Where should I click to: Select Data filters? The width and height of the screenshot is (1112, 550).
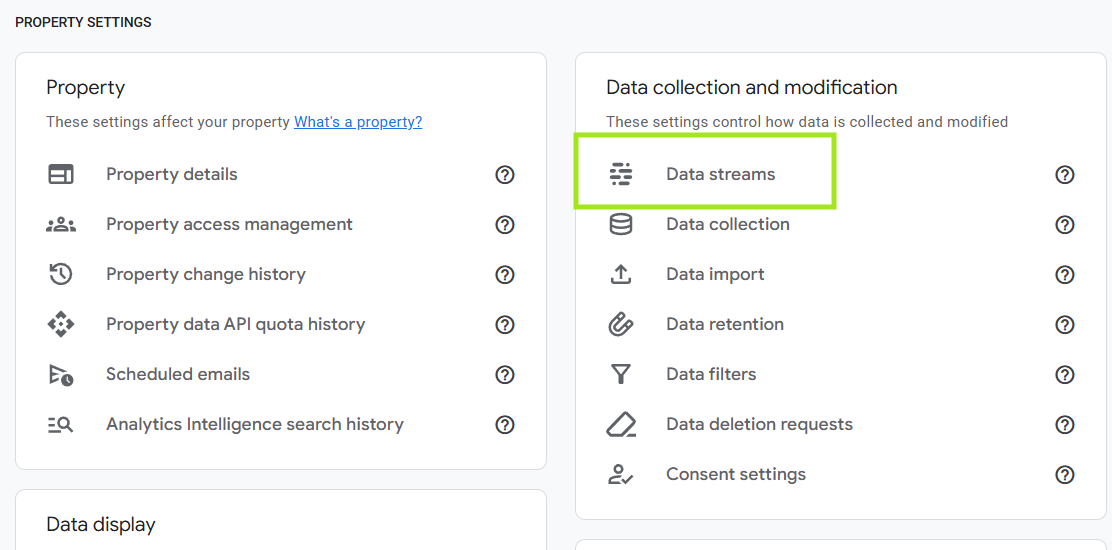click(711, 374)
